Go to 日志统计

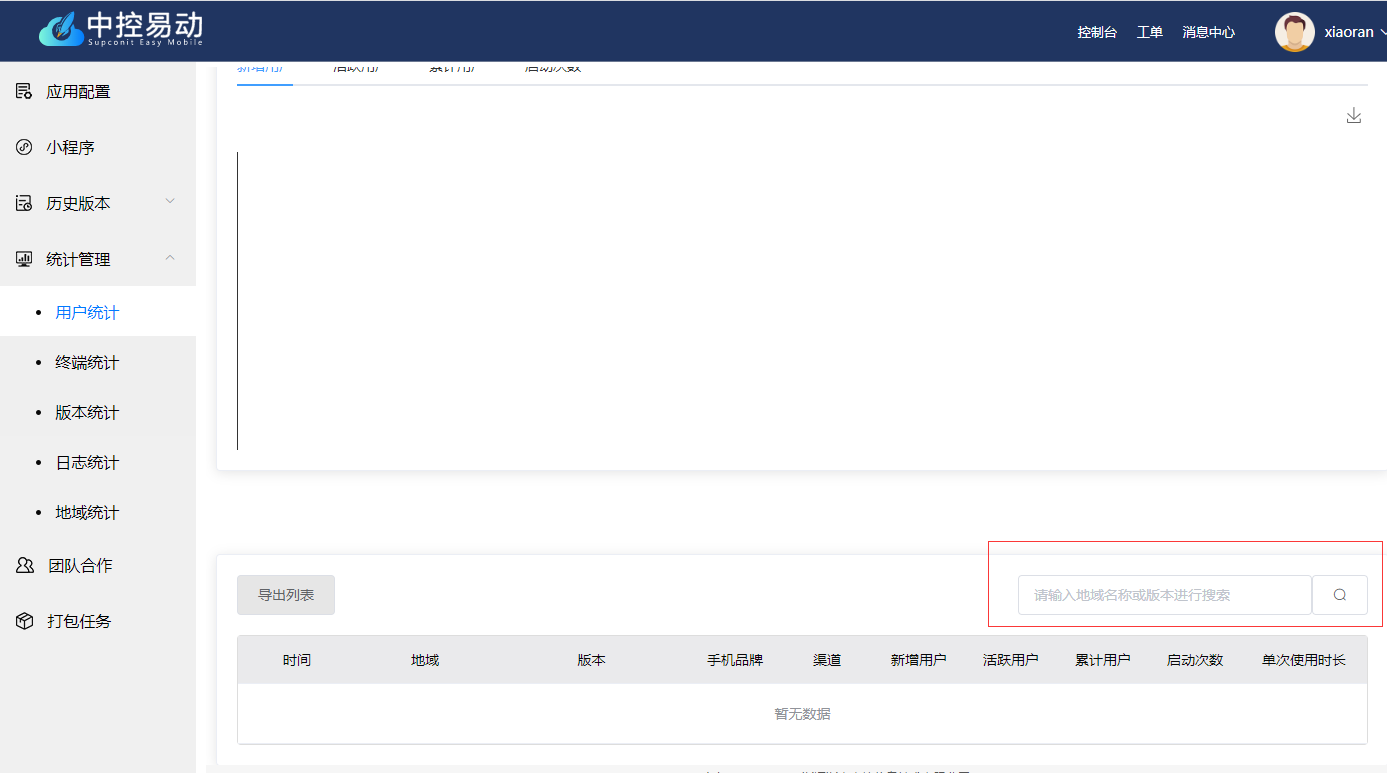click(87, 463)
